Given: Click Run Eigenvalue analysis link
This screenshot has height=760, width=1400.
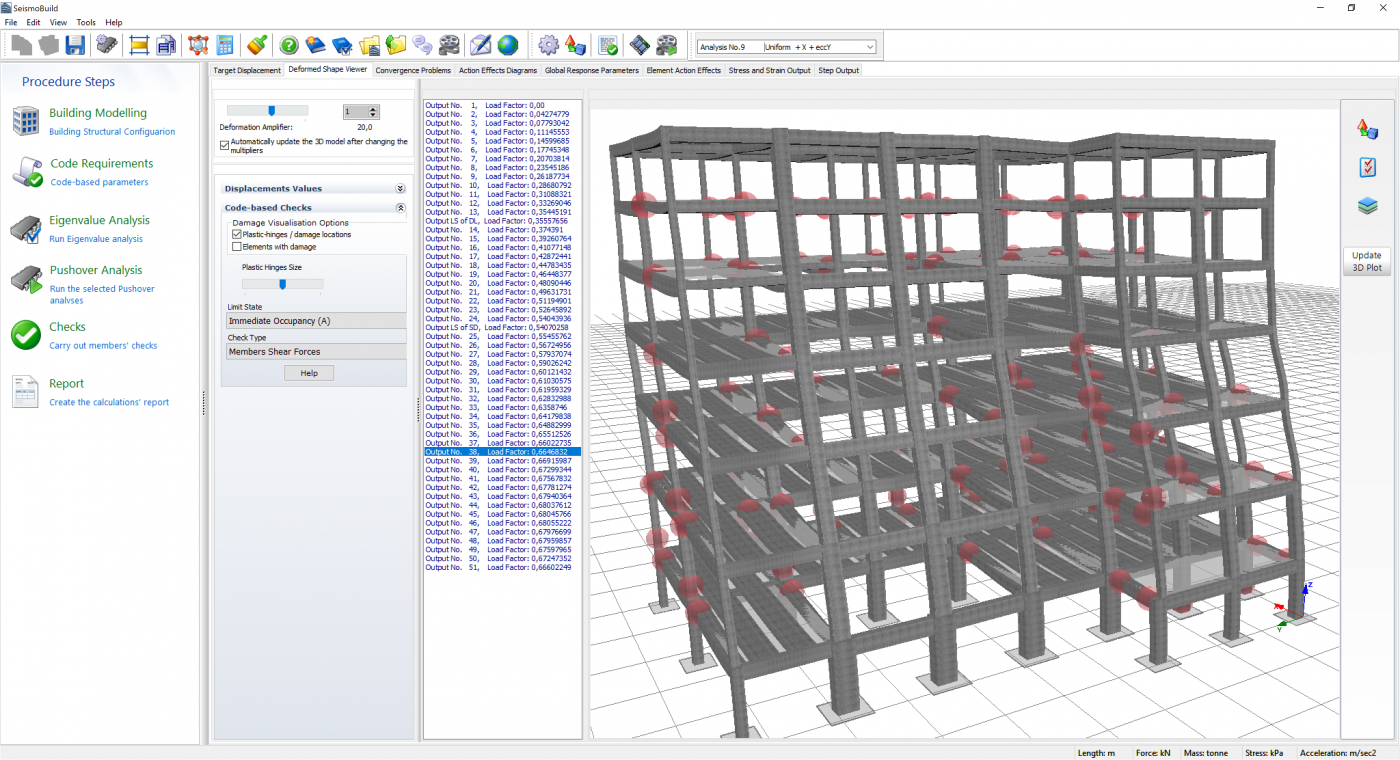Looking at the screenshot, I should 96,239.
